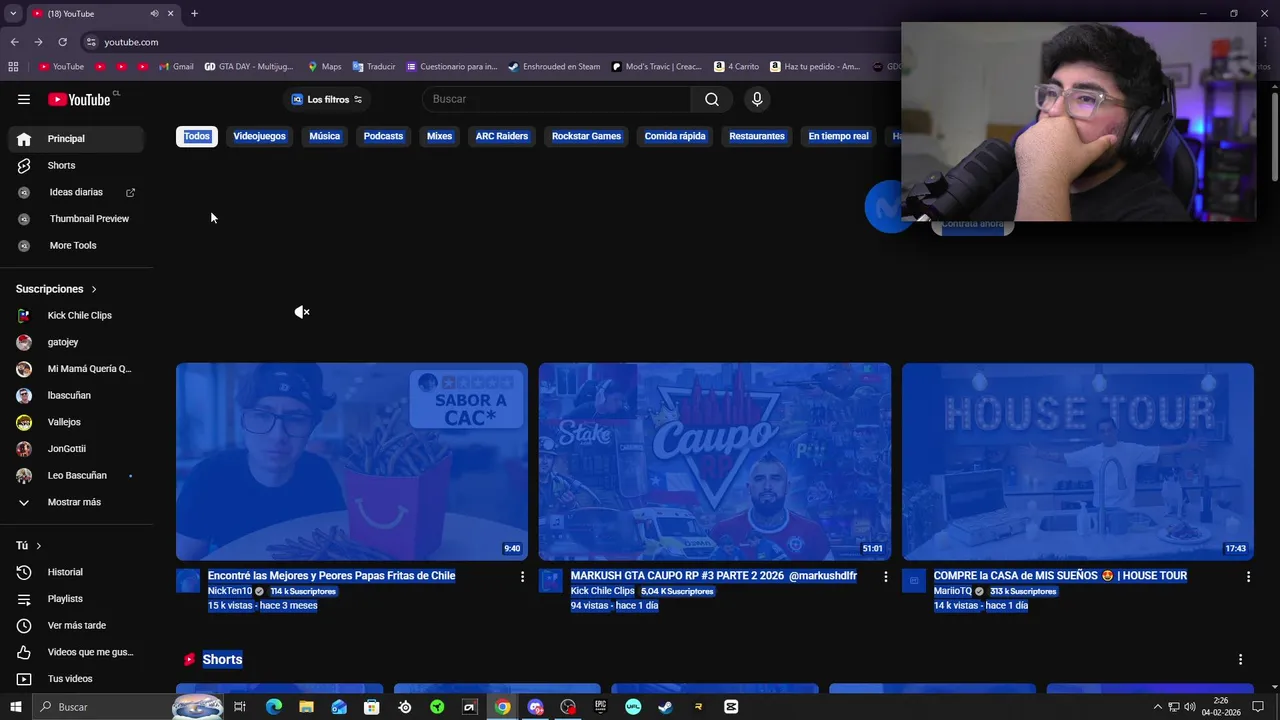Image resolution: width=1280 pixels, height=720 pixels.
Task: Select the Rockstar Games chip
Action: pyautogui.click(x=586, y=136)
